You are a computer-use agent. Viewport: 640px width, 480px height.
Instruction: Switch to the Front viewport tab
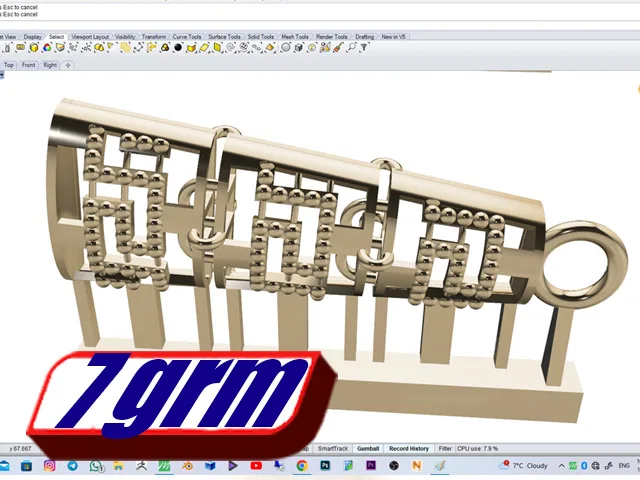28,65
